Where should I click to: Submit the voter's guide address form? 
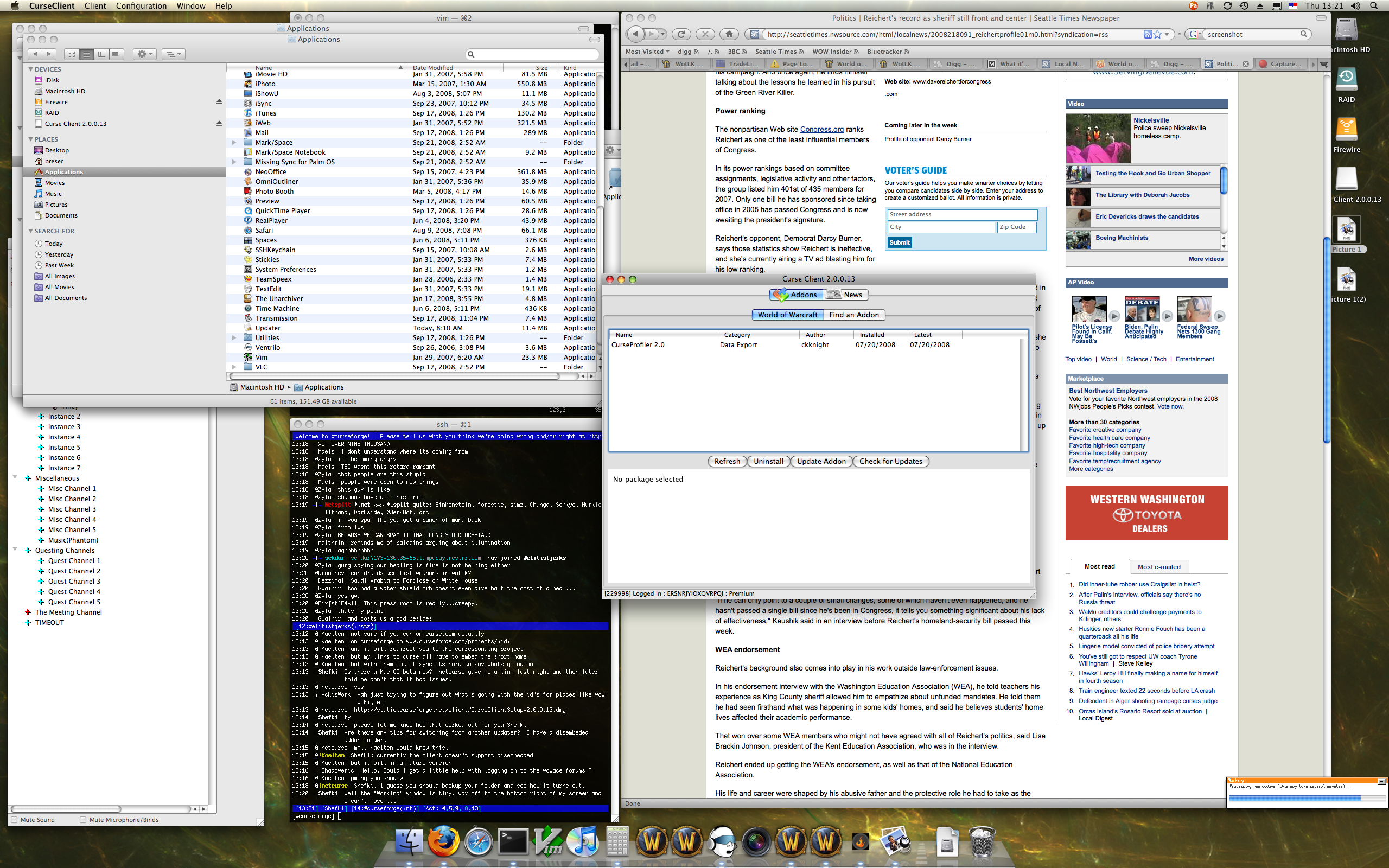[900, 242]
